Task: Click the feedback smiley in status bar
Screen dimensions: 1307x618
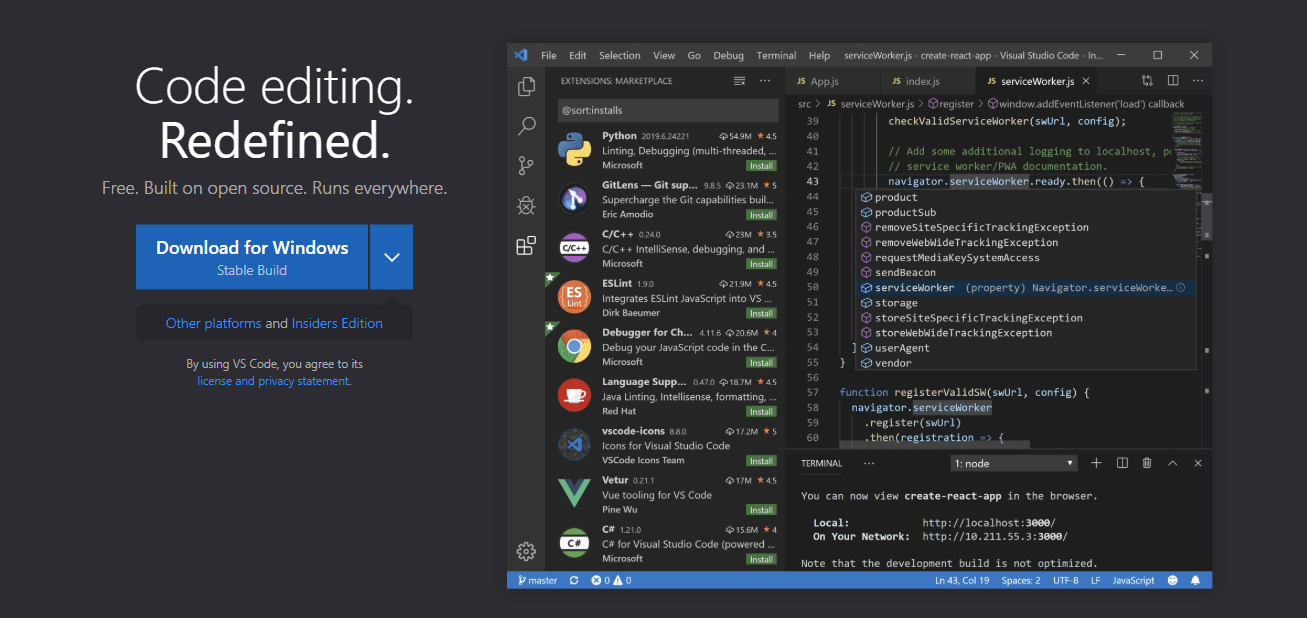Action: (x=1172, y=580)
